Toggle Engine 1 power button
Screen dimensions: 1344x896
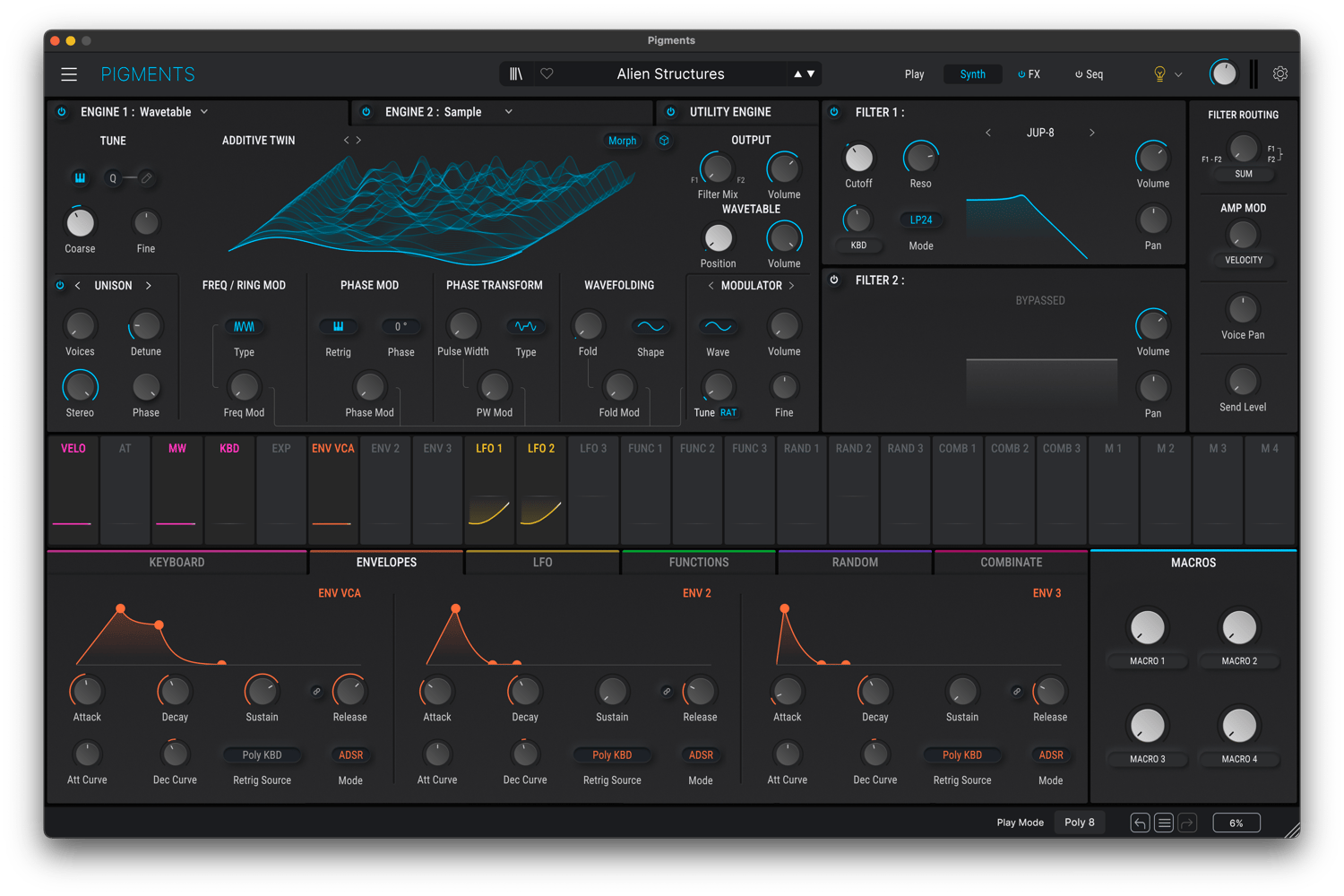62,112
